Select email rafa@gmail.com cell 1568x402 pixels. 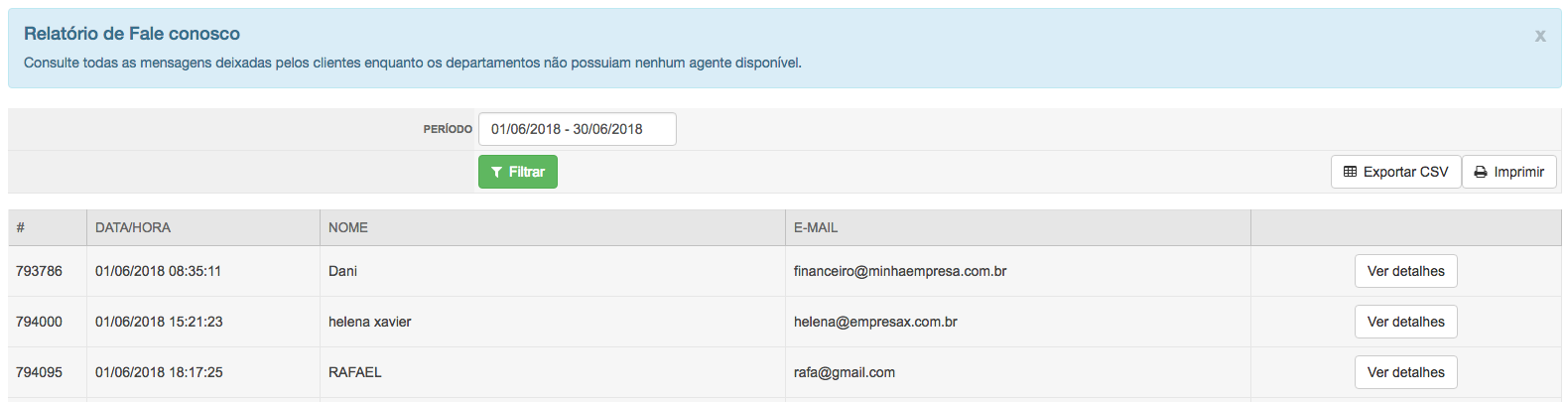(x=1018, y=372)
